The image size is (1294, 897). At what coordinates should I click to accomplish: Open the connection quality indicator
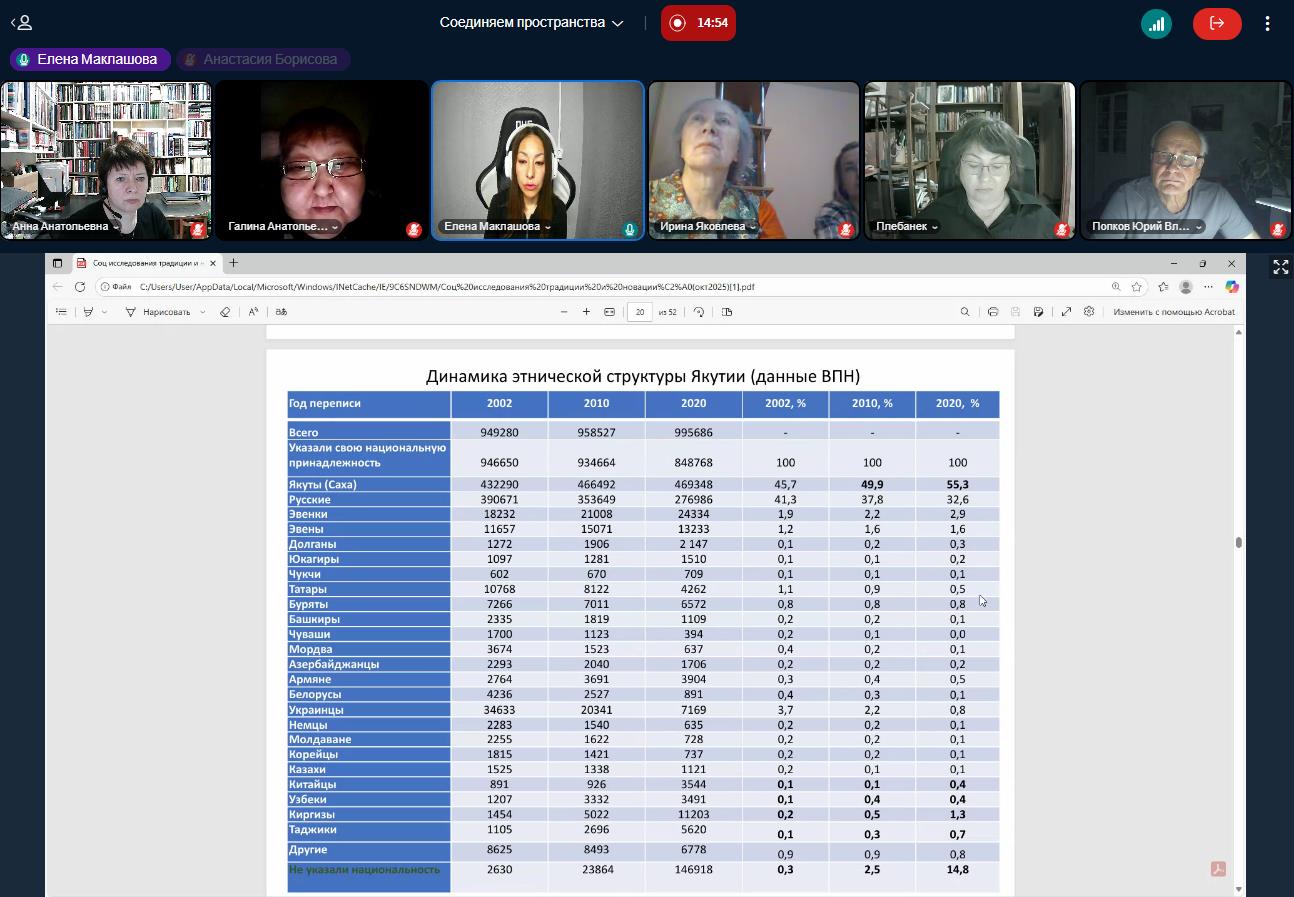(x=1156, y=23)
